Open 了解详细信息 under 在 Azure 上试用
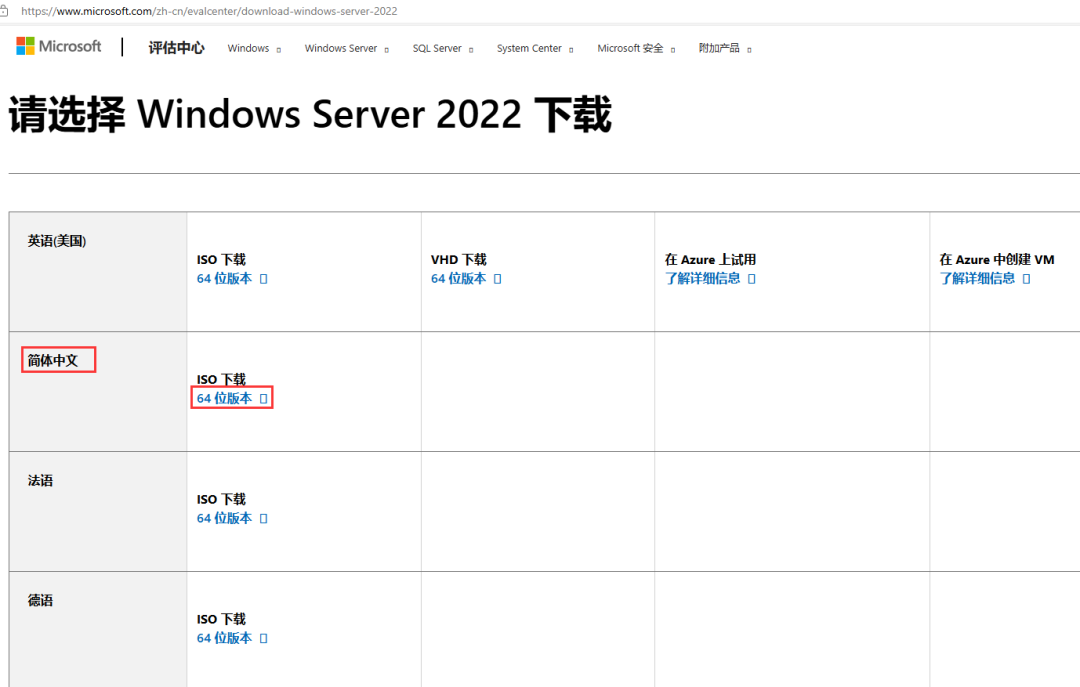 710,278
